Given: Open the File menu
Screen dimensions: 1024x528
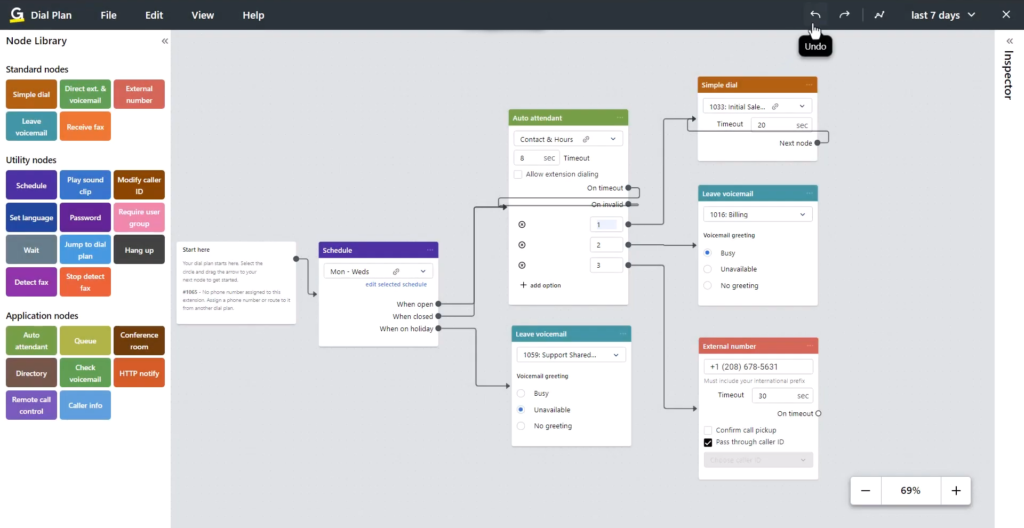Looking at the screenshot, I should point(109,15).
